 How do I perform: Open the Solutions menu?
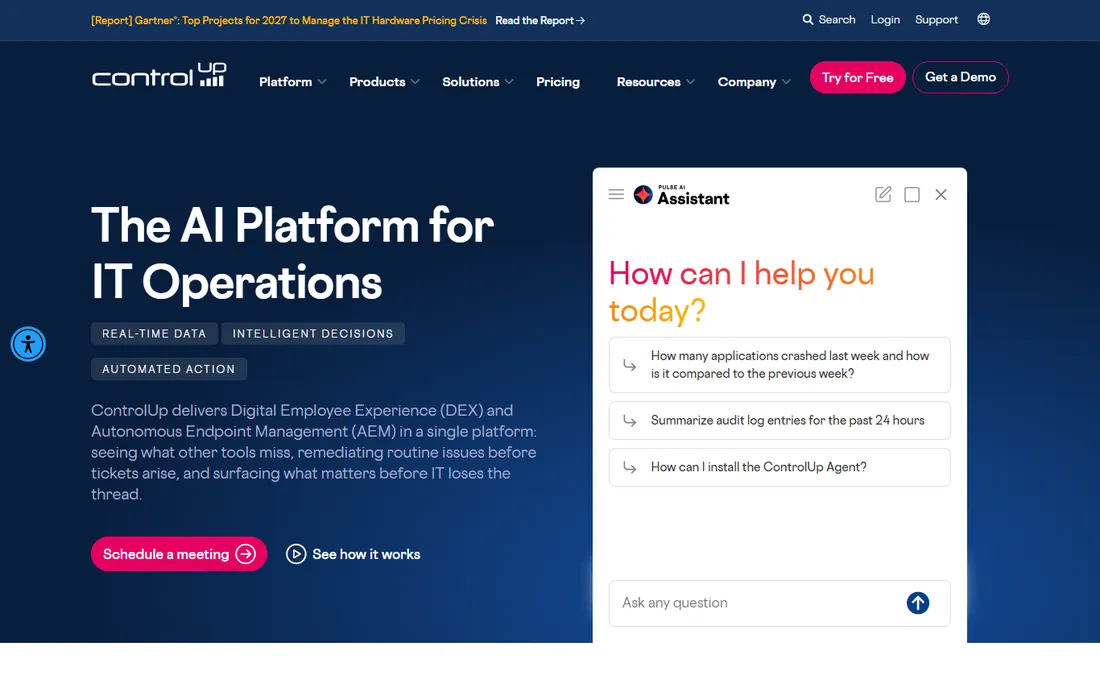click(471, 82)
